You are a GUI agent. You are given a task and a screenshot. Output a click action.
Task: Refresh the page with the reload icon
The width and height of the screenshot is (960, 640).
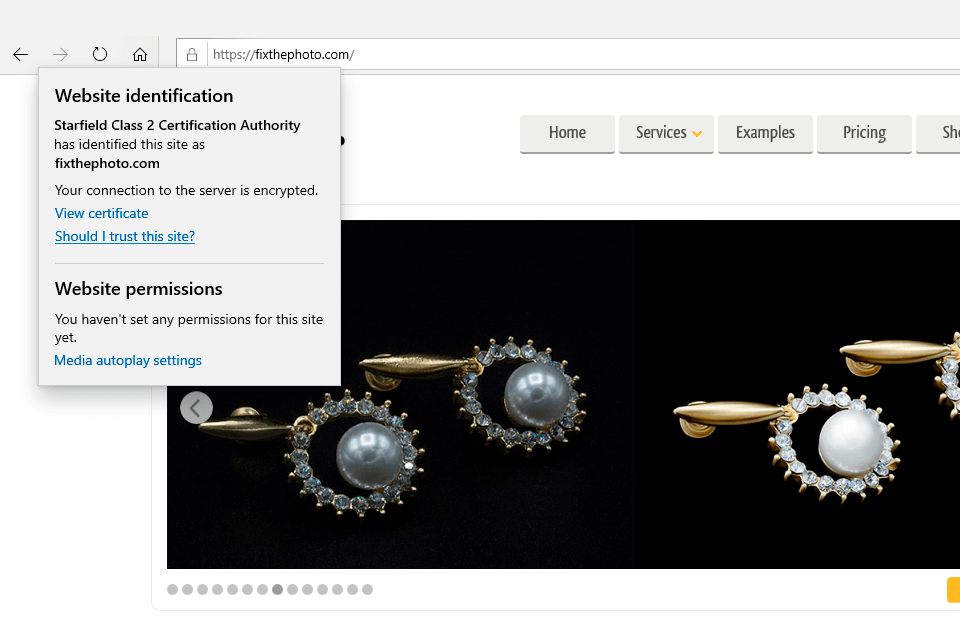(x=100, y=55)
